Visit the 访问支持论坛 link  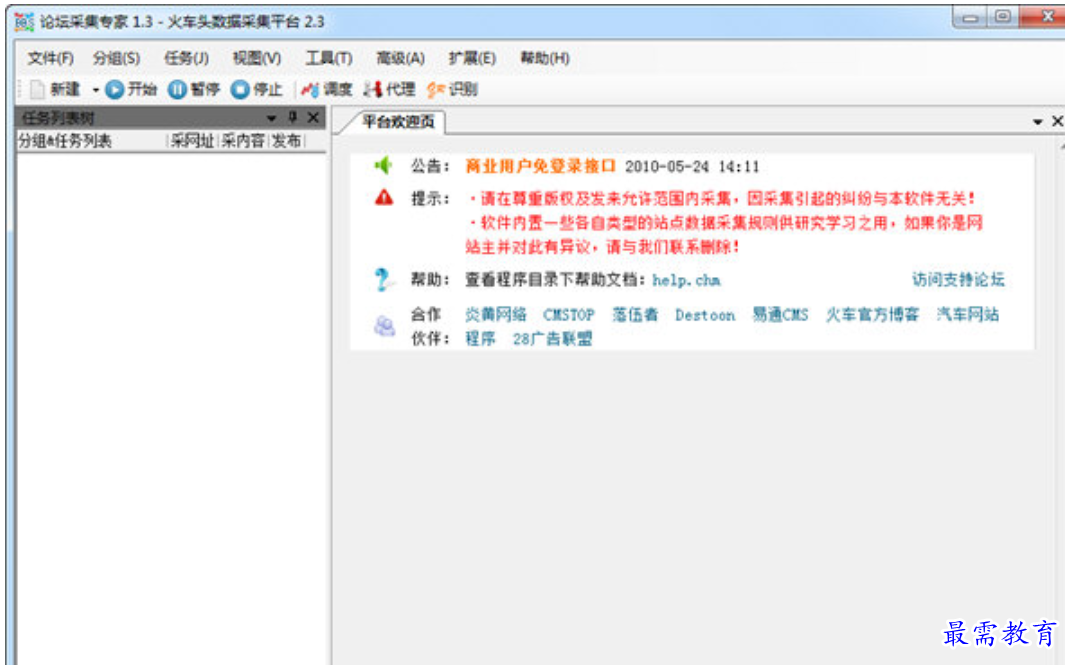(958, 279)
